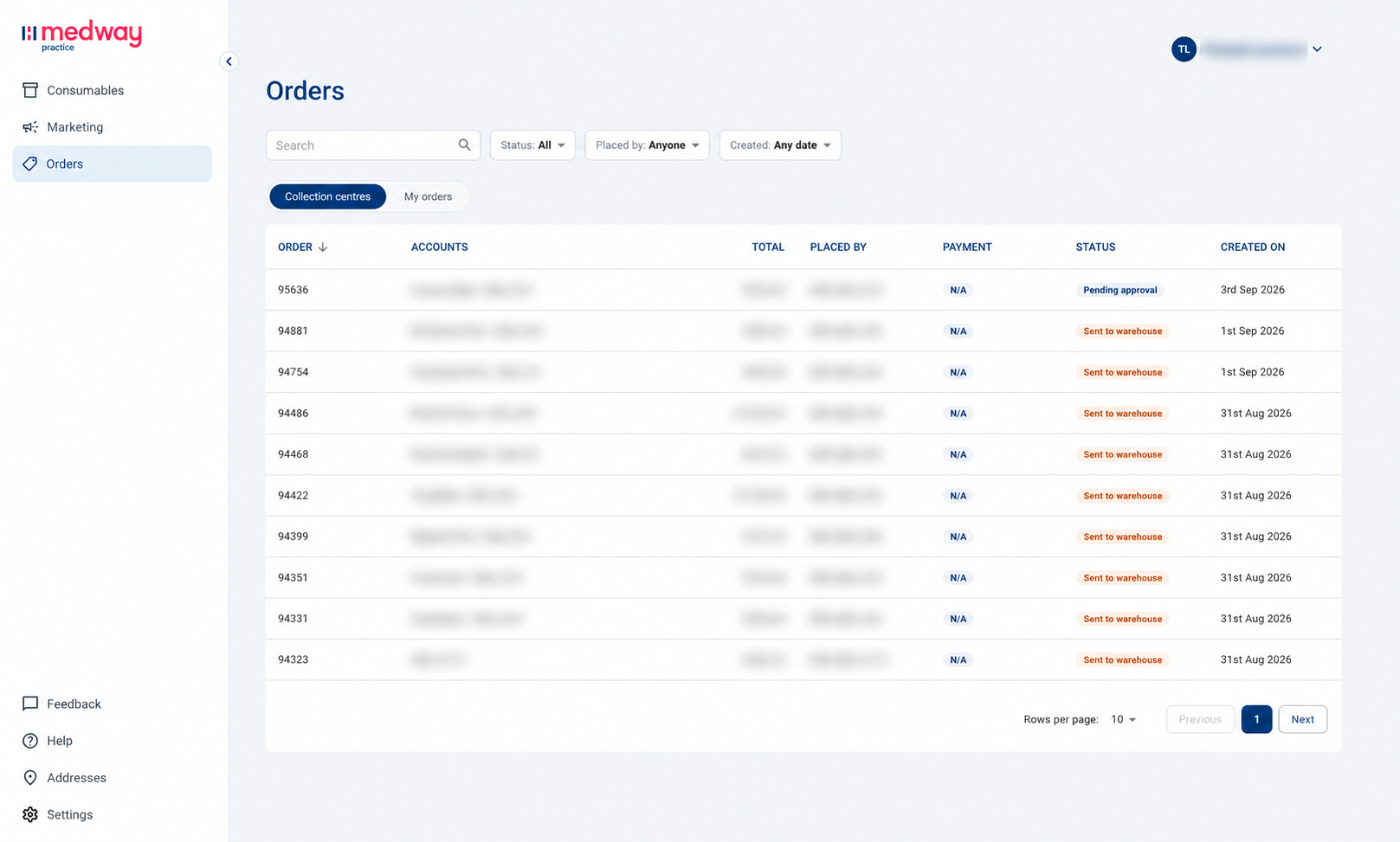This screenshot has height=842, width=1400.
Task: Go to Addresses location pin
Action: (30, 778)
